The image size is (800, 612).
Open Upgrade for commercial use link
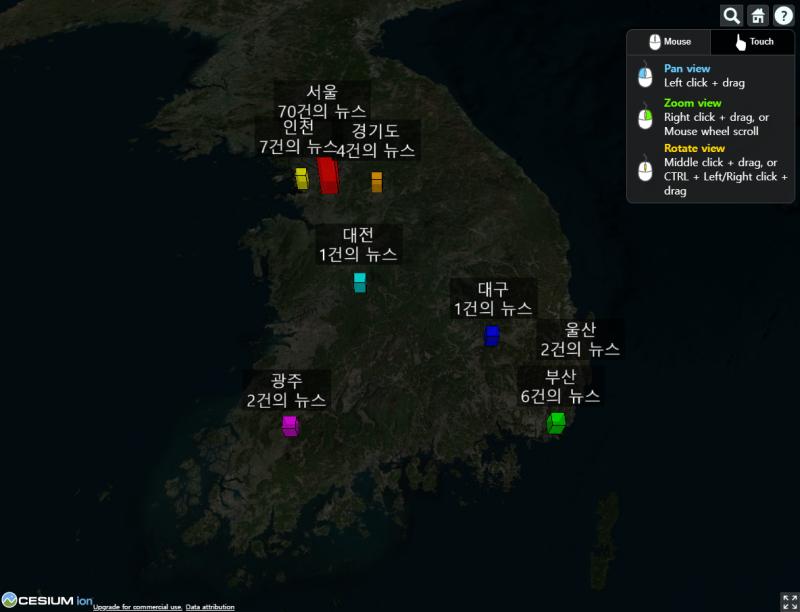click(137, 607)
